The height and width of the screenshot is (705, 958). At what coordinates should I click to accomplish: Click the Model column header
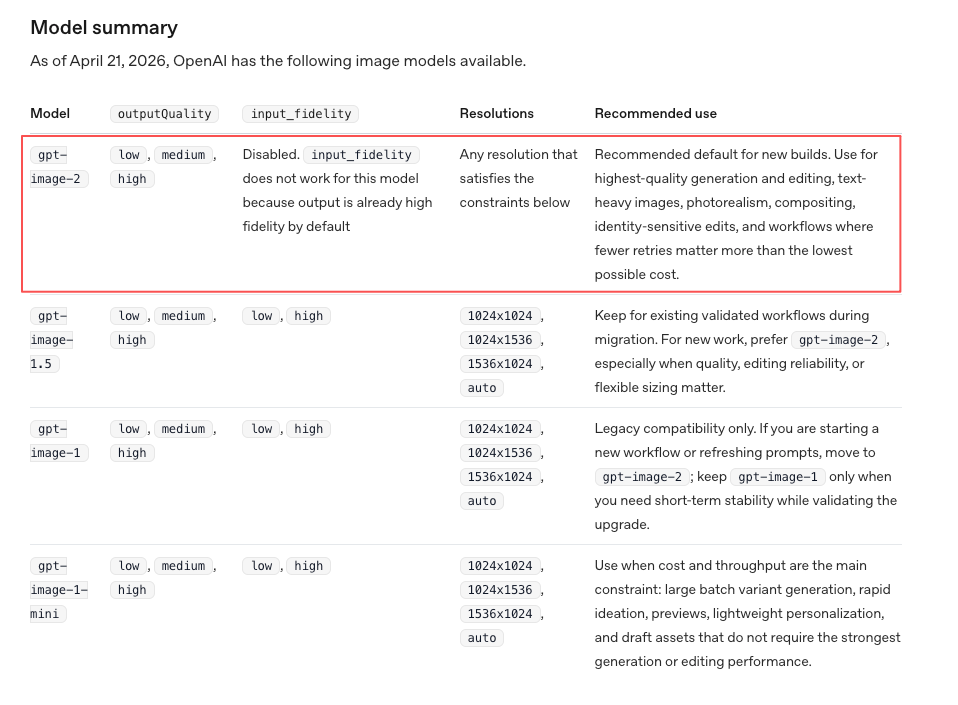[x=50, y=114]
